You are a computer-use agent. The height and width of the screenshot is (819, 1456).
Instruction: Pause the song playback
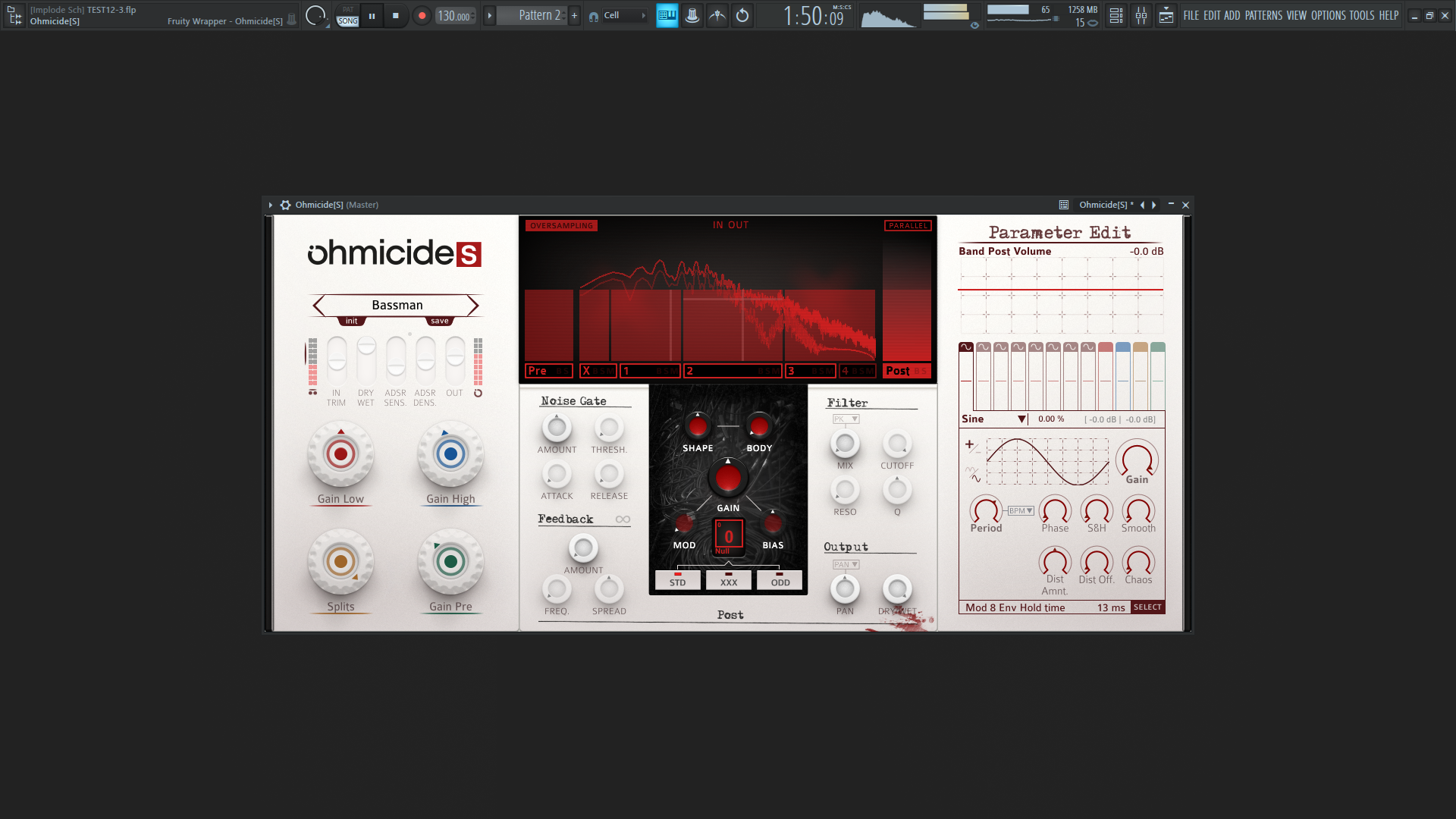point(372,15)
